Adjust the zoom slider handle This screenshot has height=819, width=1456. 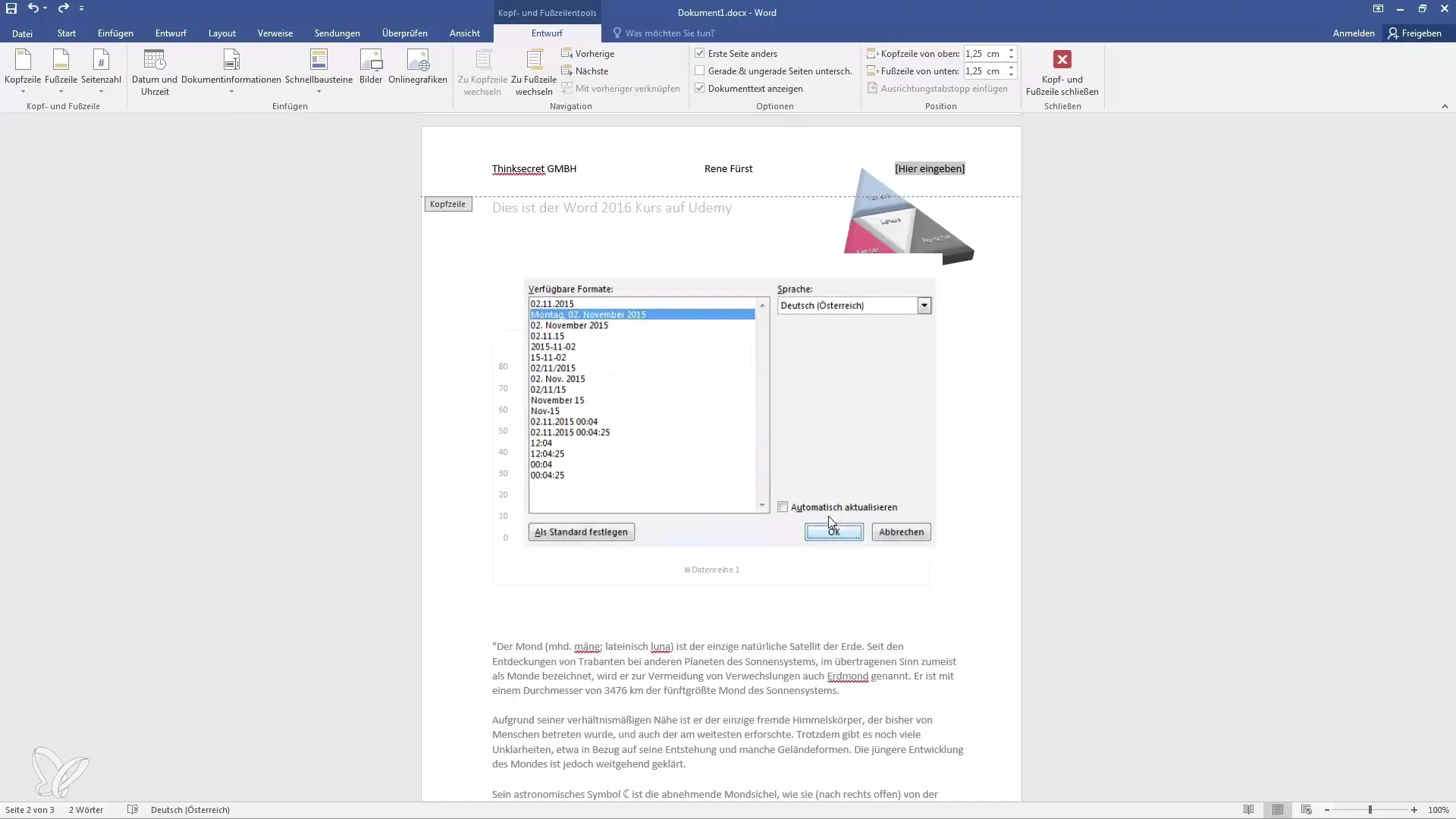click(1370, 810)
